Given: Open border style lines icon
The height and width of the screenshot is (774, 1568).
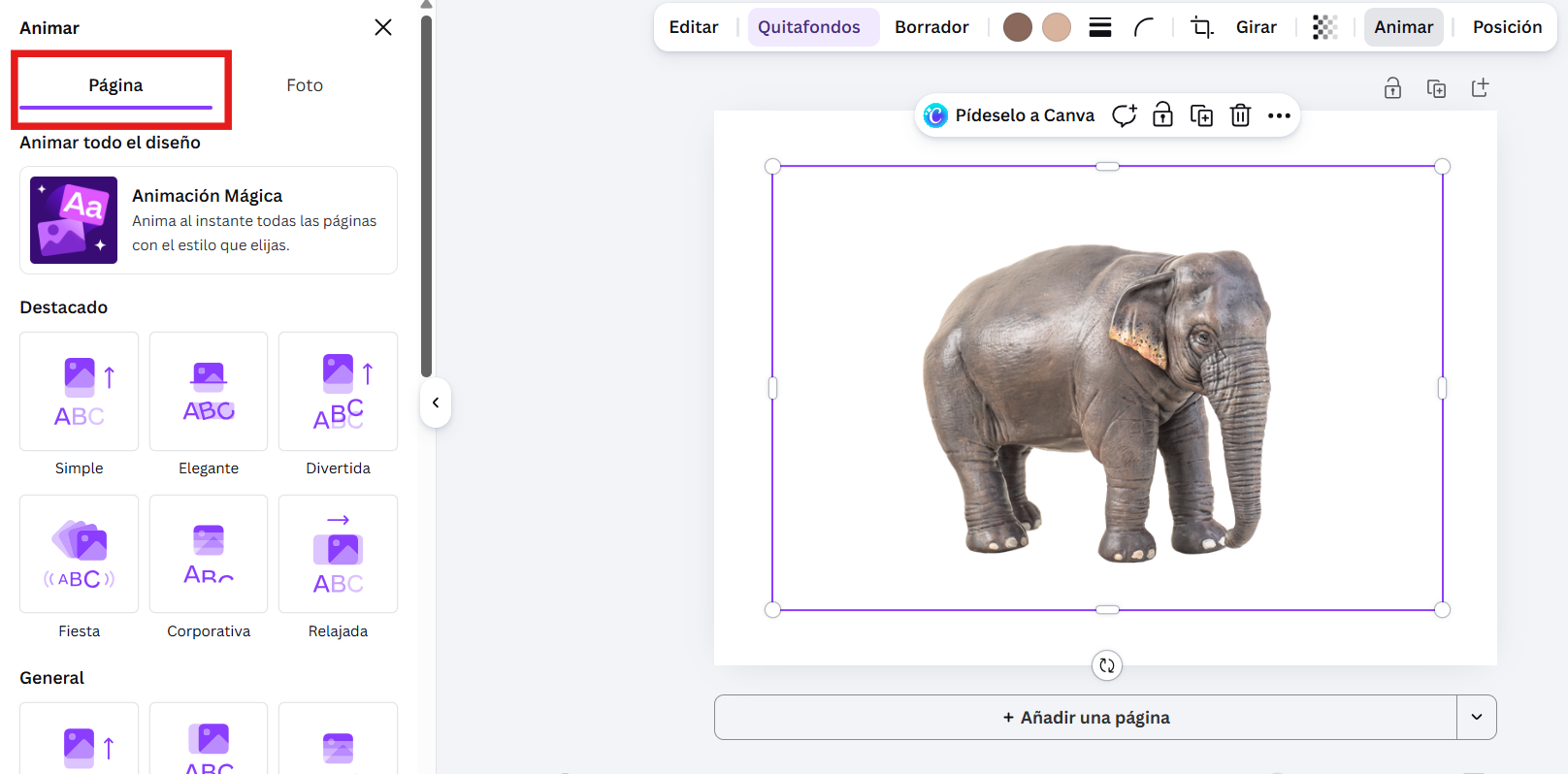Looking at the screenshot, I should click(x=1100, y=27).
